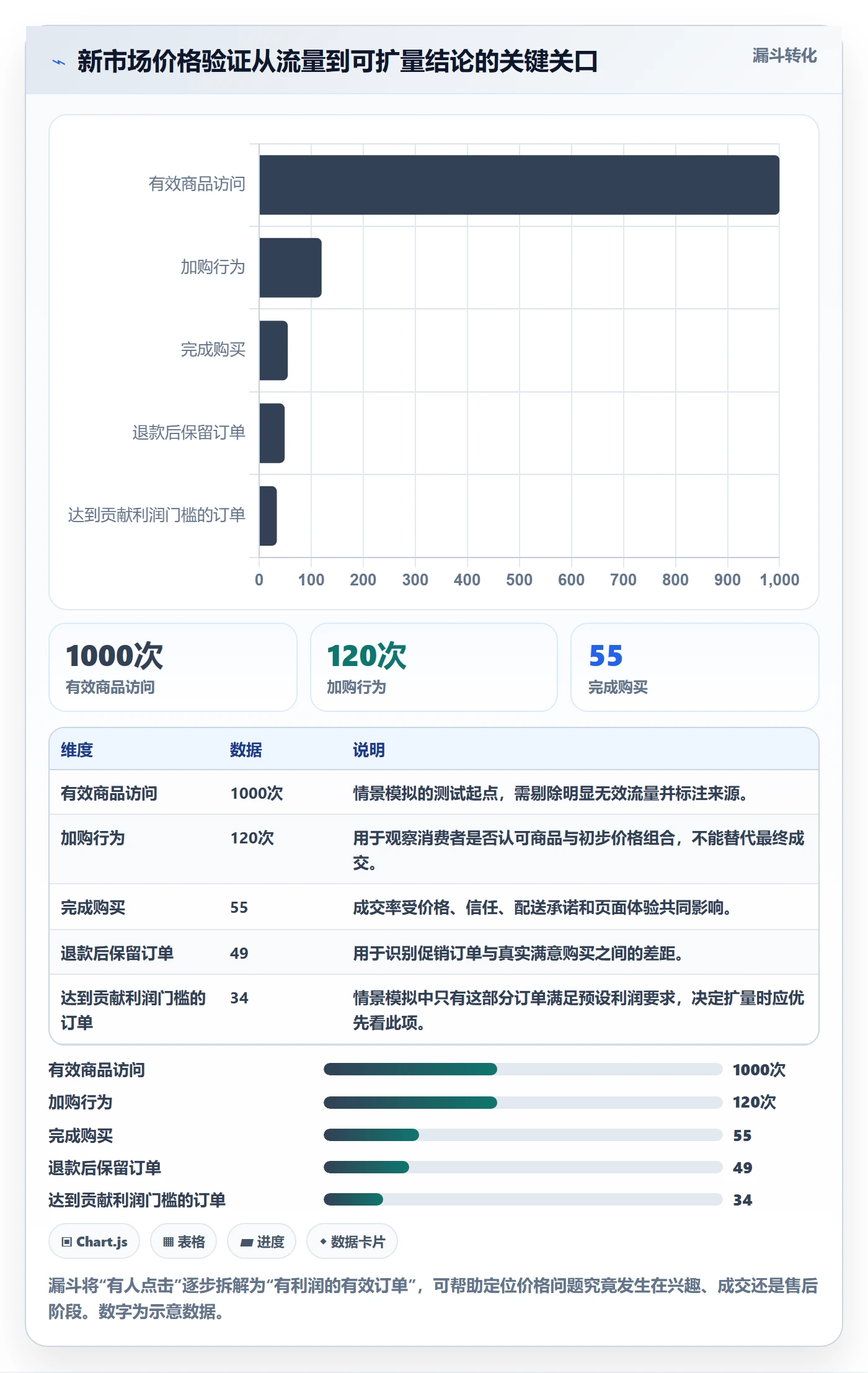Image resolution: width=868 pixels, height=1373 pixels.
Task: Click the progress bar for 退款后保留订单
Action: [x=523, y=1167]
